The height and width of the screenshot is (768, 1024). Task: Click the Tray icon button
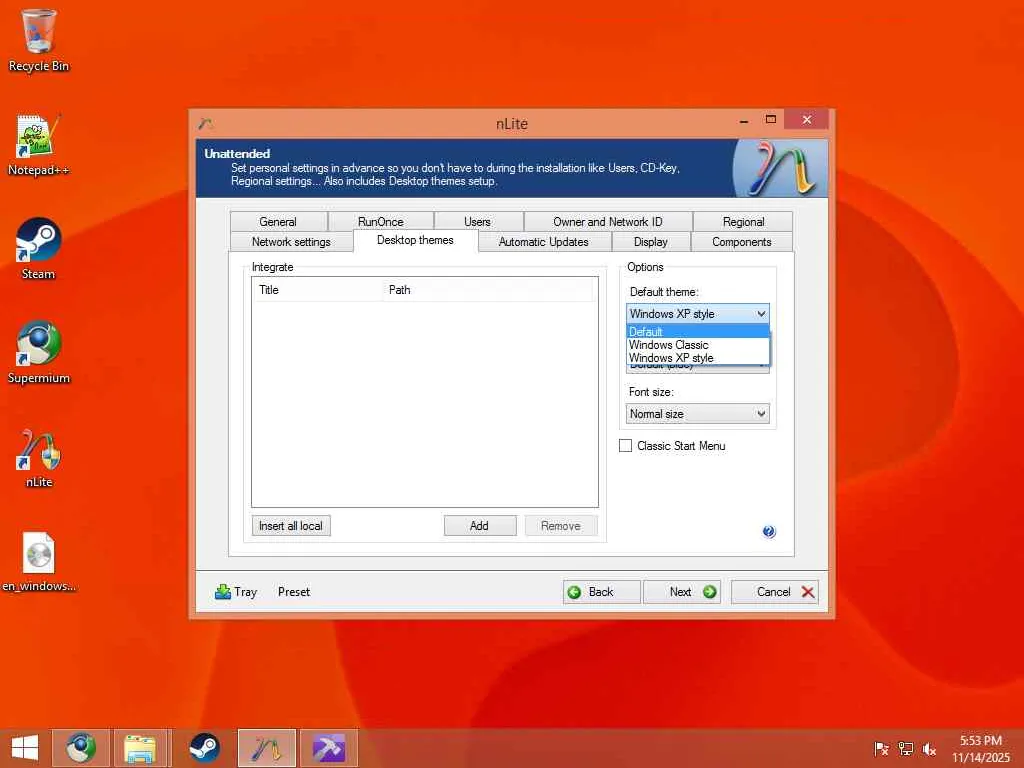point(236,592)
